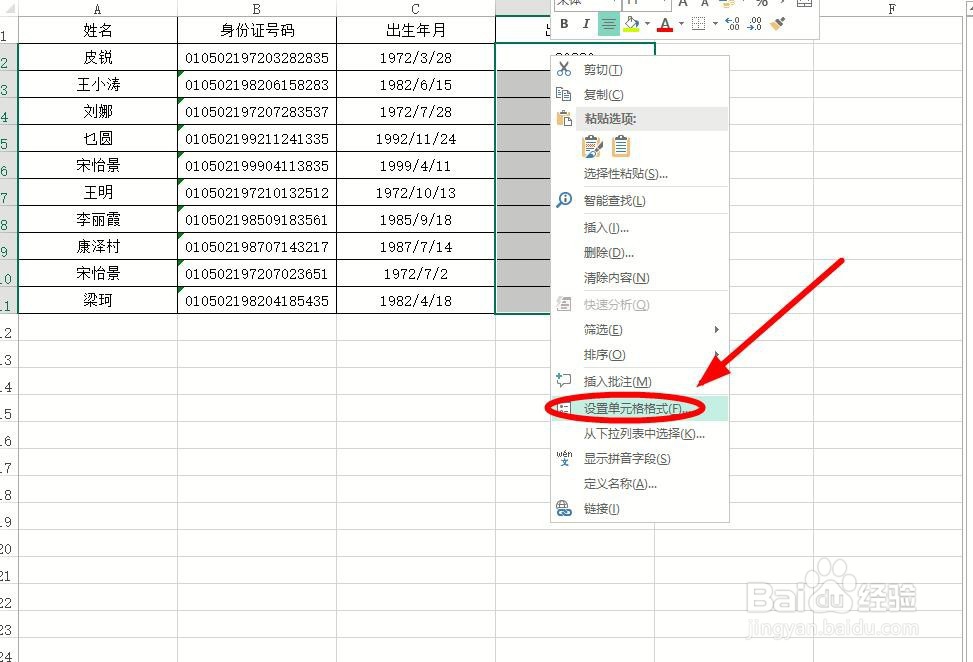Open the 排序(O) sort submenu

[x=640, y=354]
